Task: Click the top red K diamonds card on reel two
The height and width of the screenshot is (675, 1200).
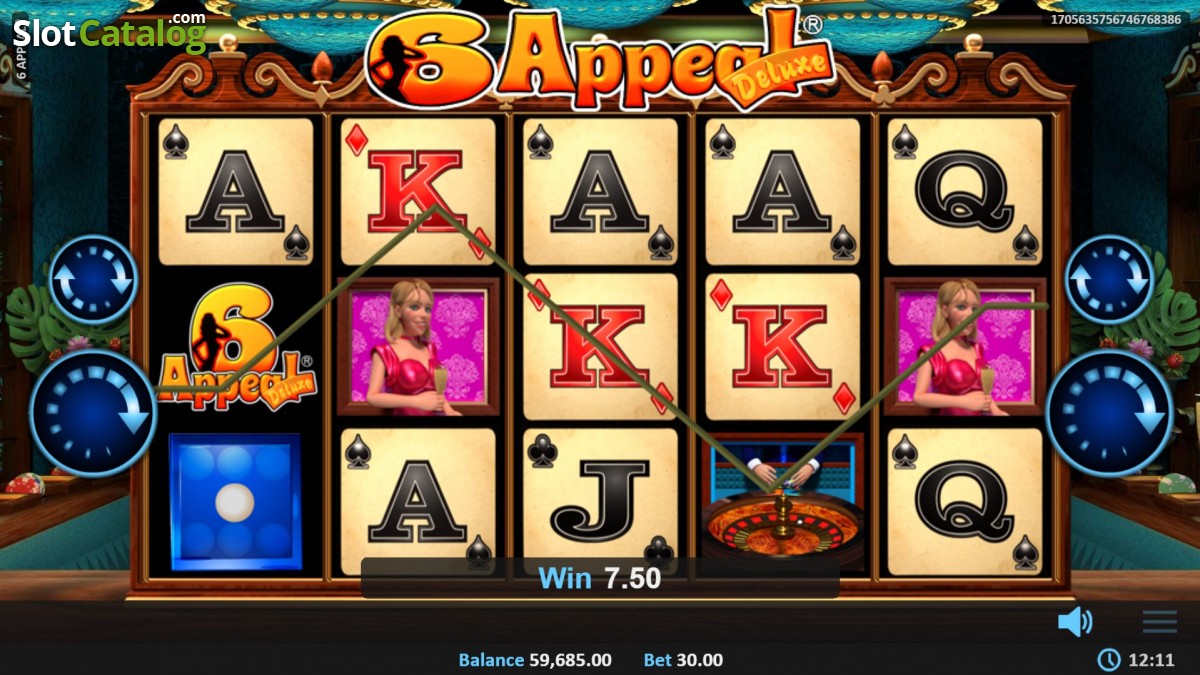Action: 418,192
